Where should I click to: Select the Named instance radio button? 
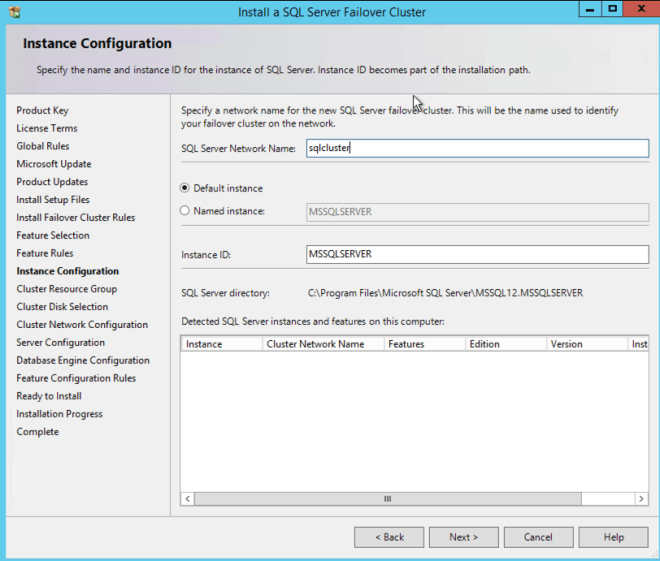pyautogui.click(x=184, y=211)
